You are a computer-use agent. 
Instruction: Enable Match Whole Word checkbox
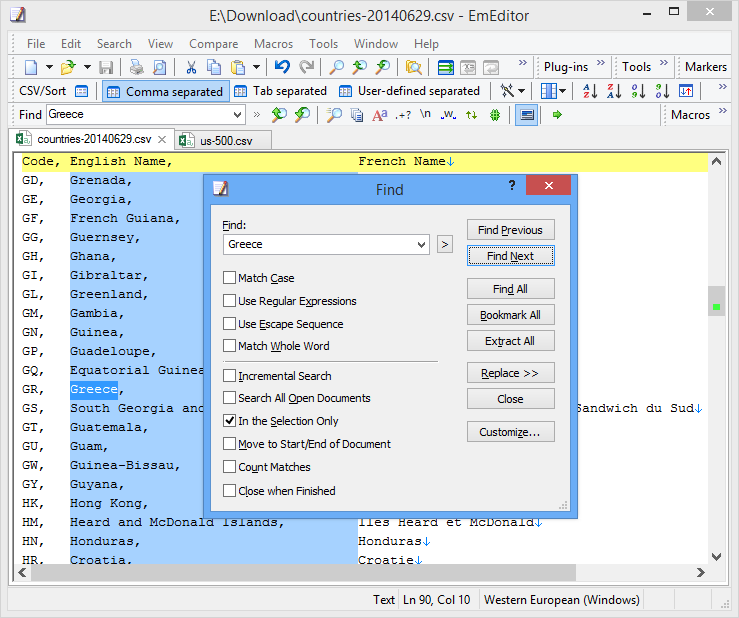[230, 346]
